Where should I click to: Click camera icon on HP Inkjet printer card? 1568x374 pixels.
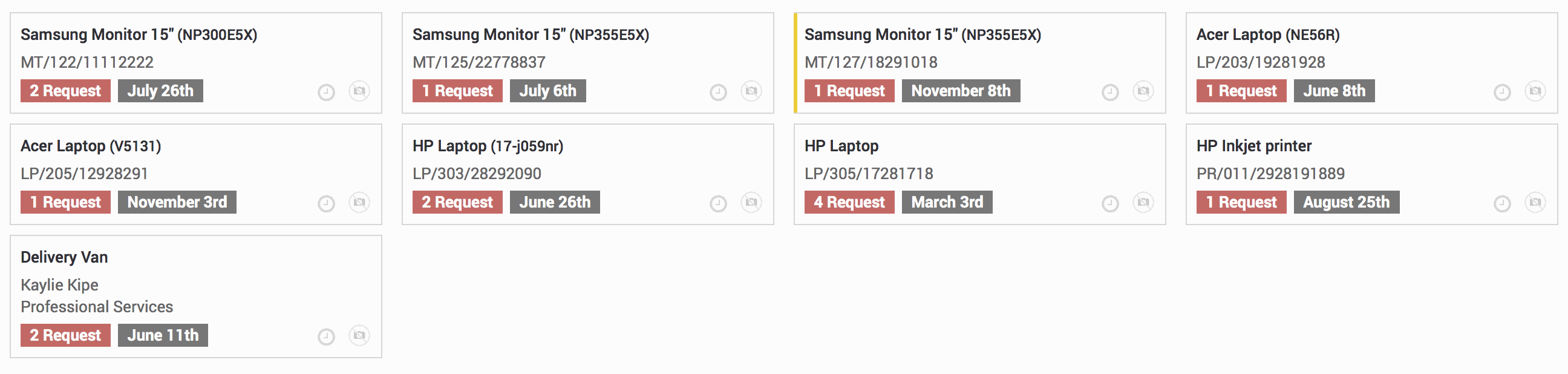[x=1535, y=203]
